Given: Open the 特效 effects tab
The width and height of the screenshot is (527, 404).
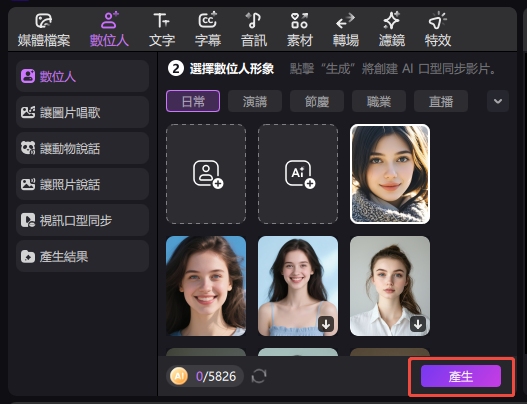Looking at the screenshot, I should point(438,30).
